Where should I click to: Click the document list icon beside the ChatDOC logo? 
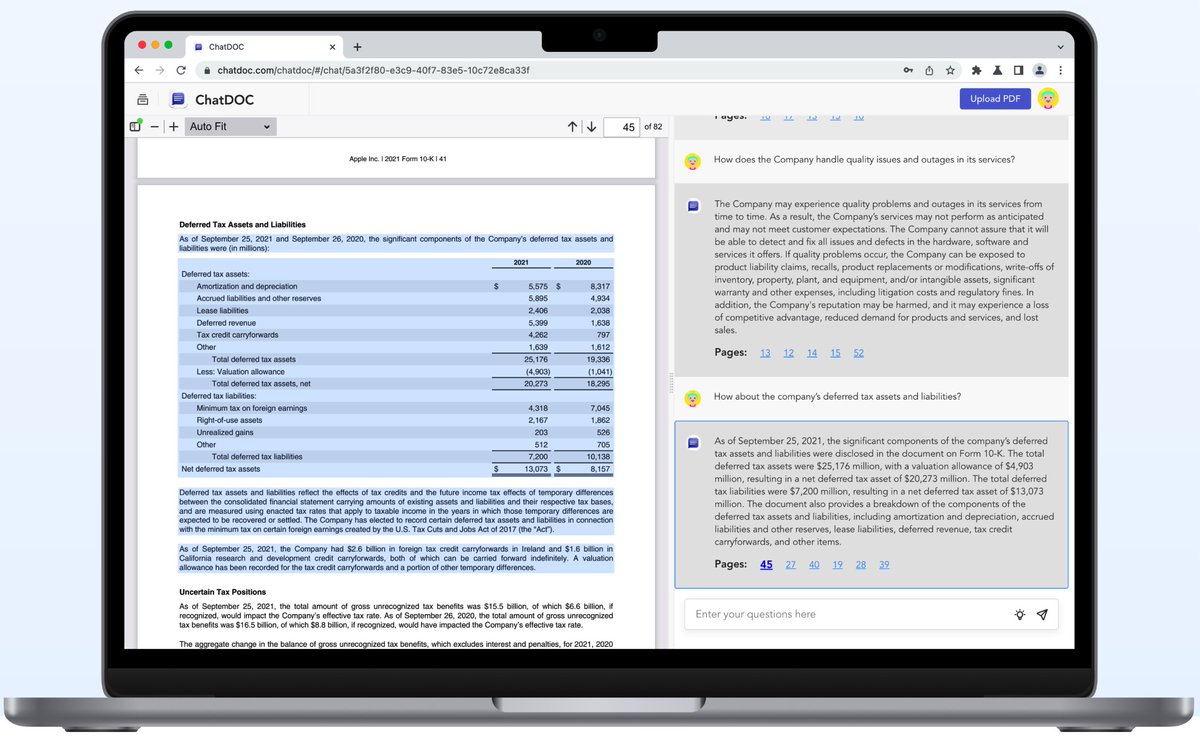pos(143,99)
